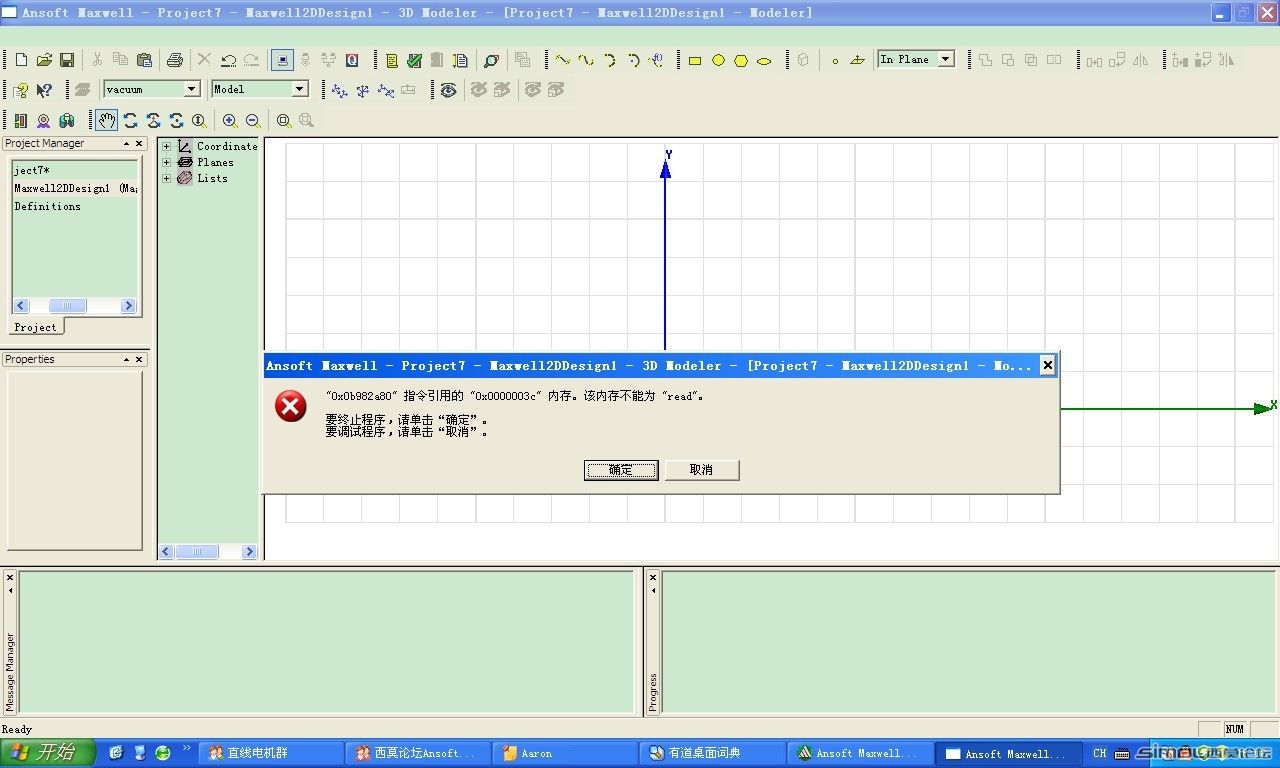Undo the last action

coord(228,60)
